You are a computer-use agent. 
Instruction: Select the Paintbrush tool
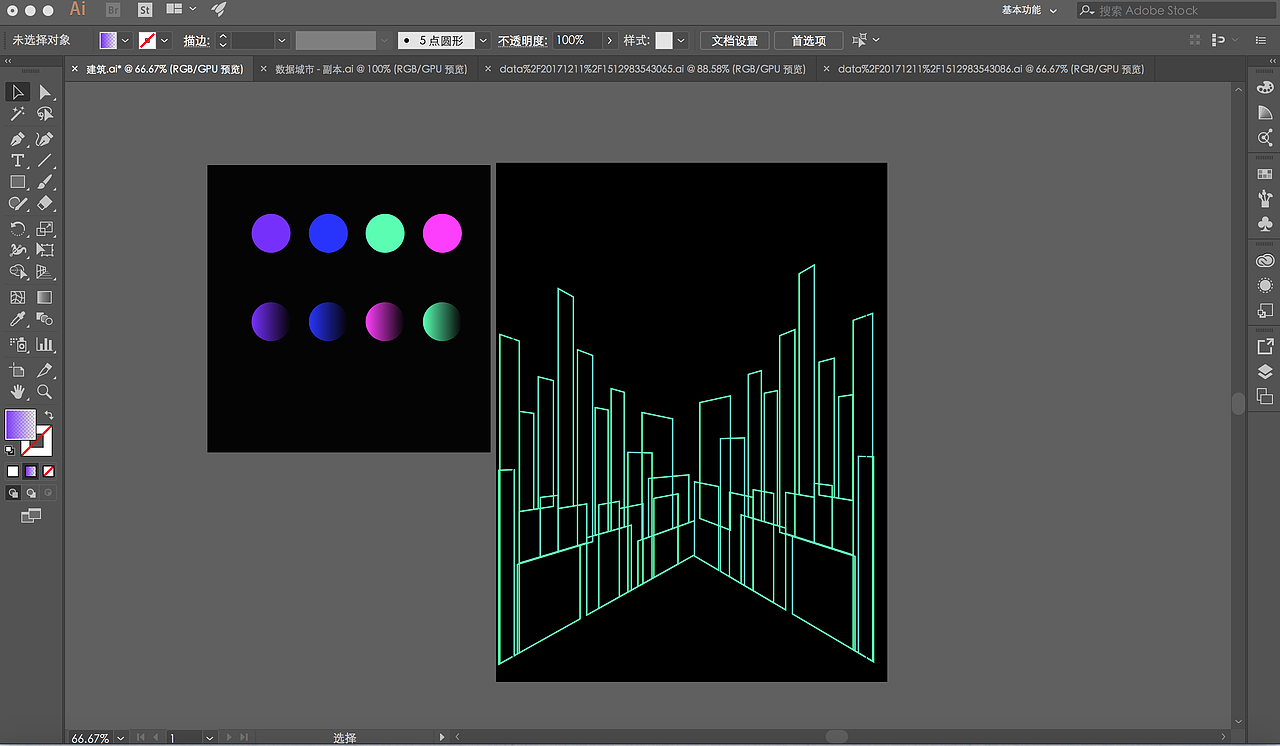45,182
